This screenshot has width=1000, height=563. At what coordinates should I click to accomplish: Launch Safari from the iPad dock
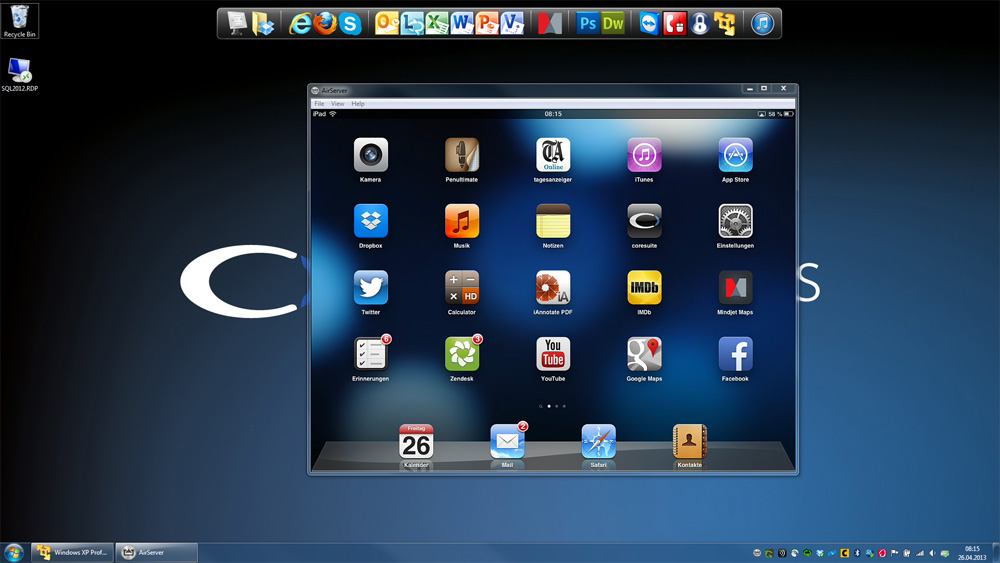598,441
